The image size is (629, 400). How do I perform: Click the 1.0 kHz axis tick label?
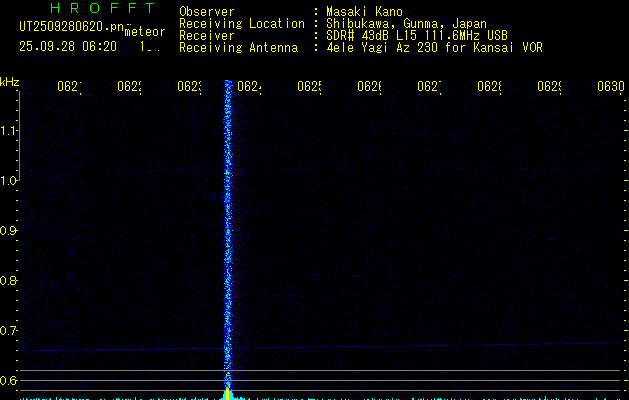8,181
